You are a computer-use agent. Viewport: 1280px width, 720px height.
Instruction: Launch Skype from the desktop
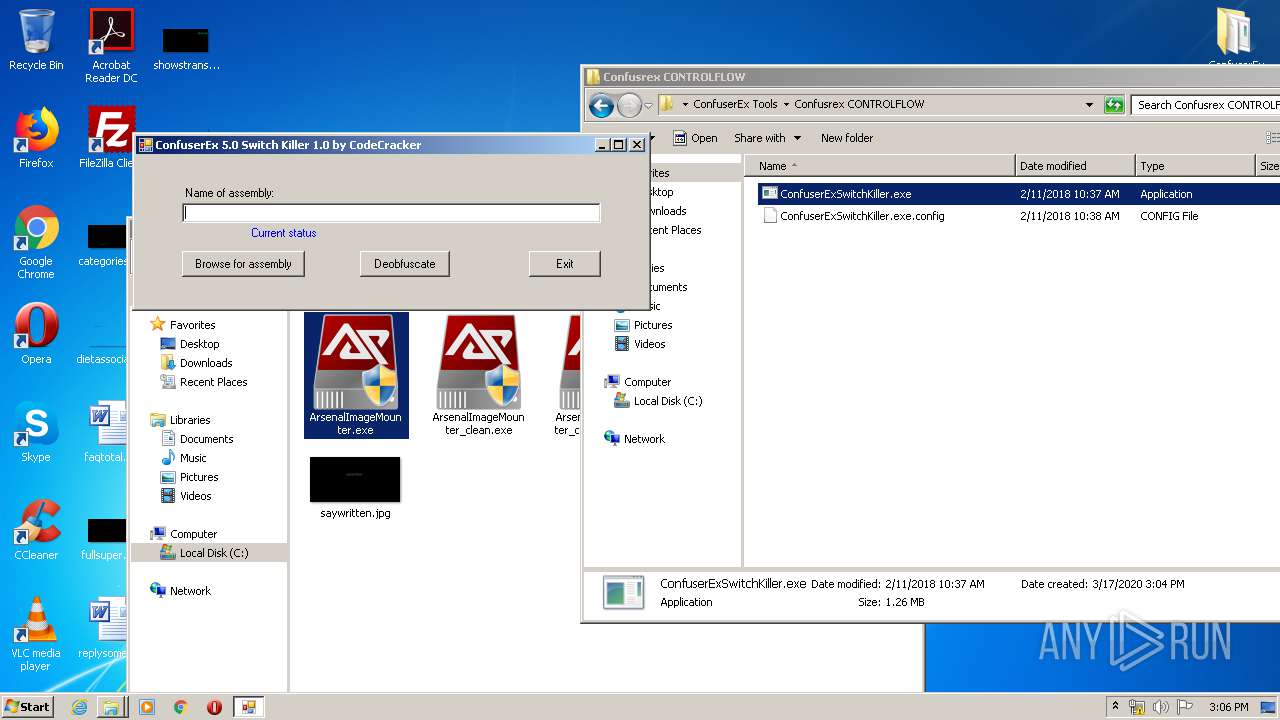click(36, 432)
